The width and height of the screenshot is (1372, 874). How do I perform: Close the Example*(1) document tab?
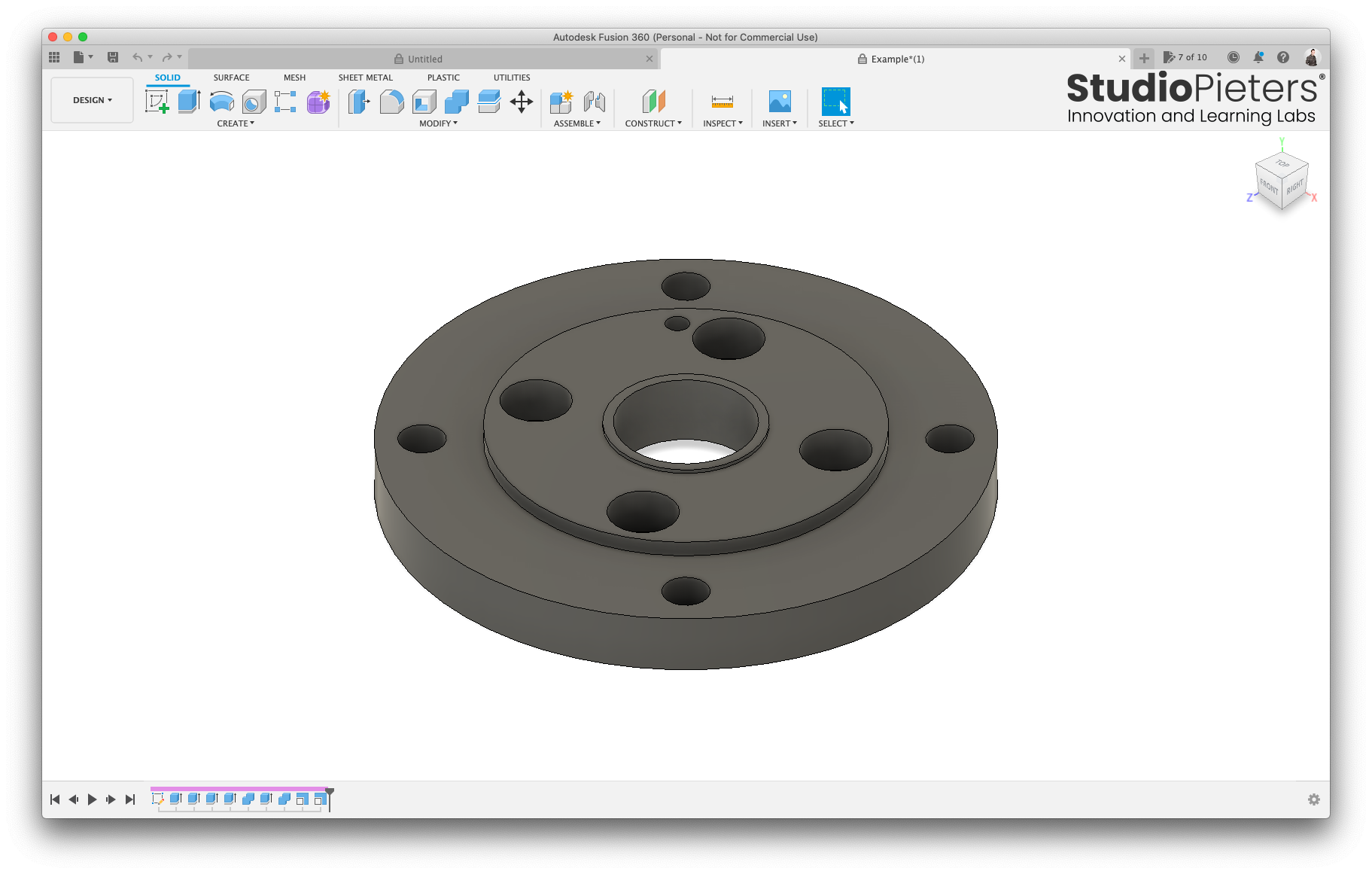1122,59
